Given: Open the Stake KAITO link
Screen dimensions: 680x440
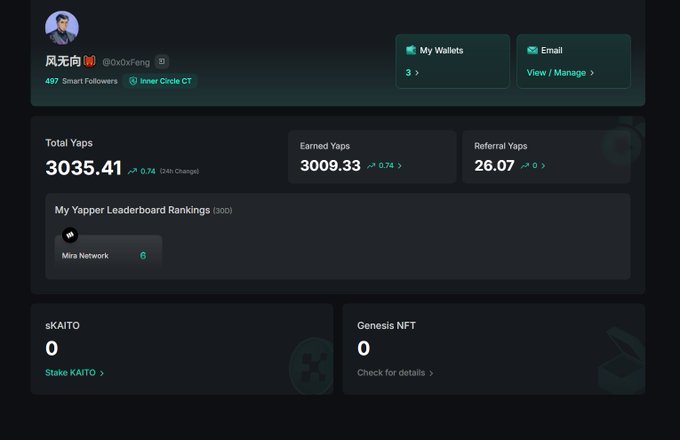Looking at the screenshot, I should point(74,373).
